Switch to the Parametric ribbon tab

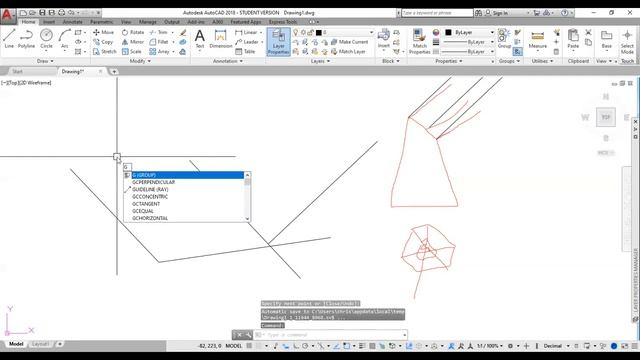(102, 22)
